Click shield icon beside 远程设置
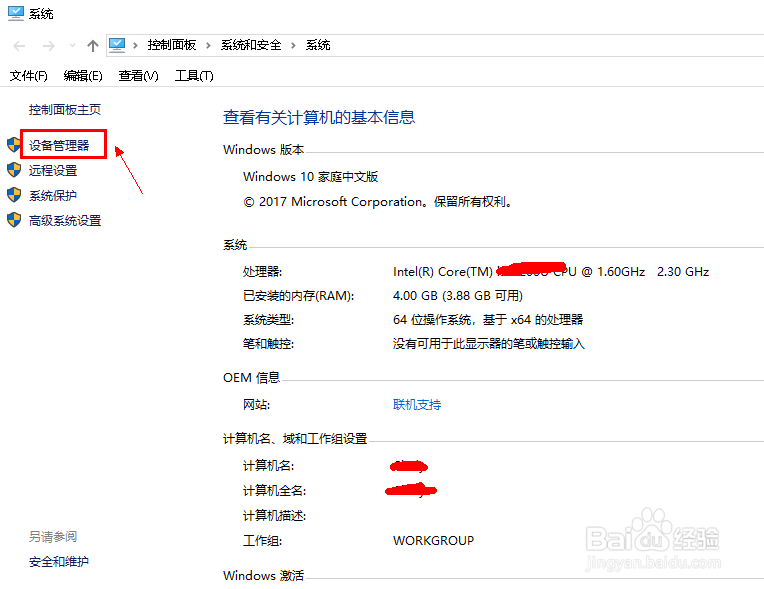Screen dimensions: 764x589 tap(14, 170)
